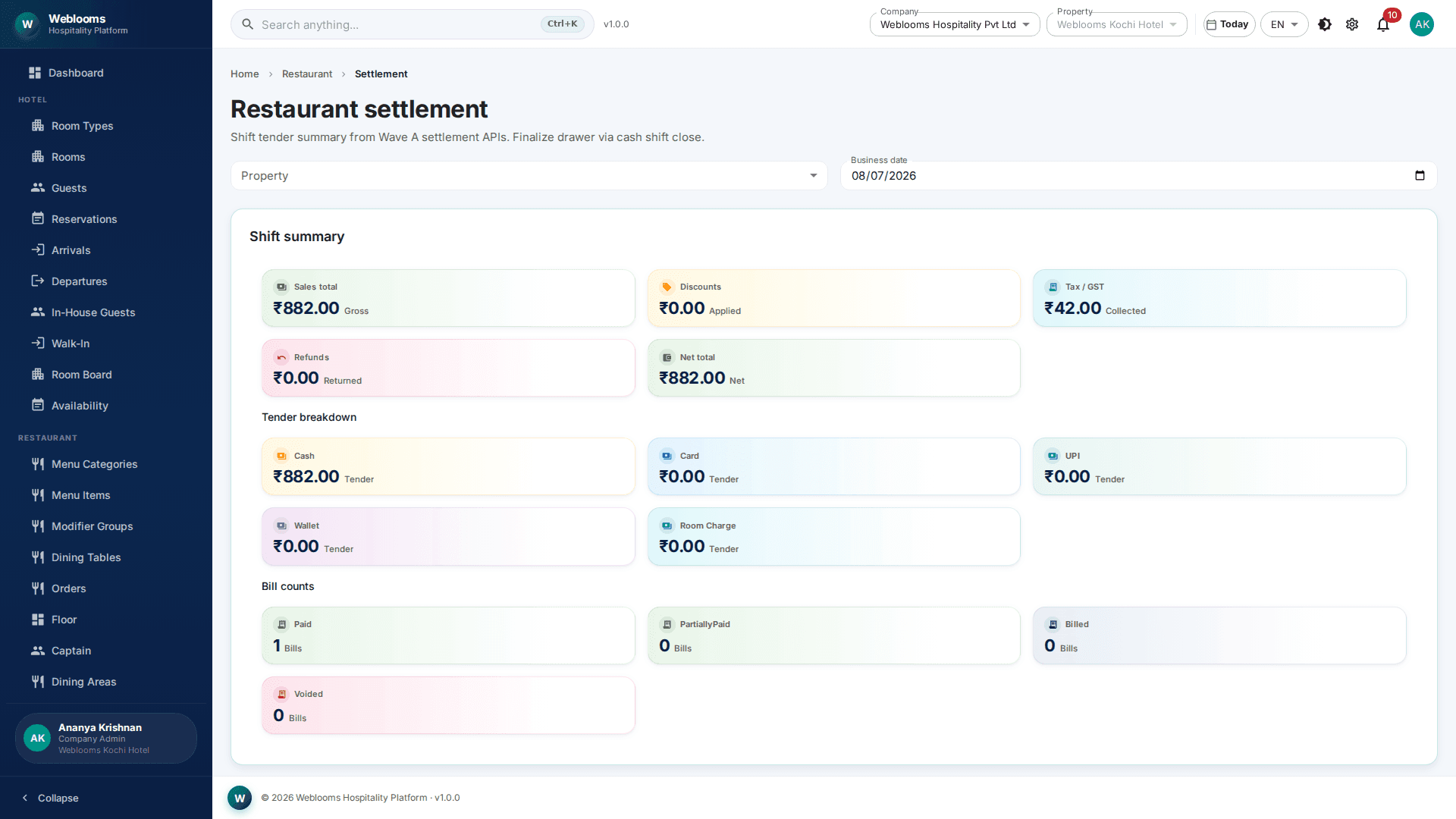Expand the Property filter combo box
Viewport: 1456px width, 819px height.
tap(529, 176)
